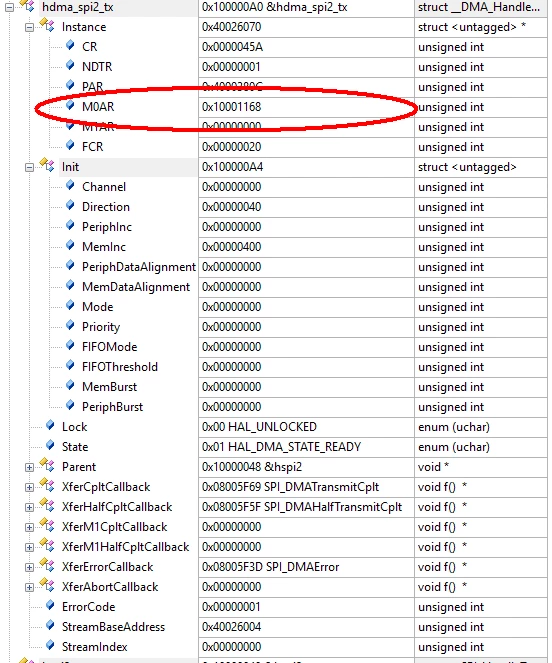Click the blue member icon beside PeriphInc
Screen dimensions: 552x663
pyautogui.click(x=70, y=225)
